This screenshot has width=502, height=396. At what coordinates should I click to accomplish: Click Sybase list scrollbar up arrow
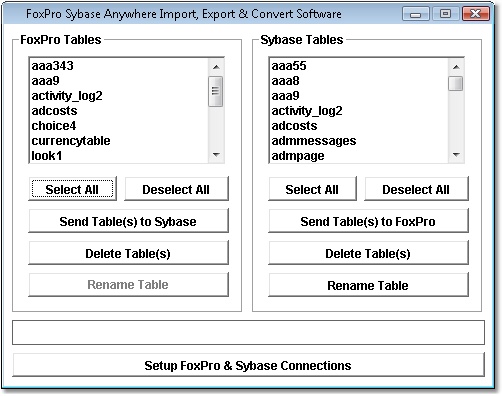[x=456, y=67]
